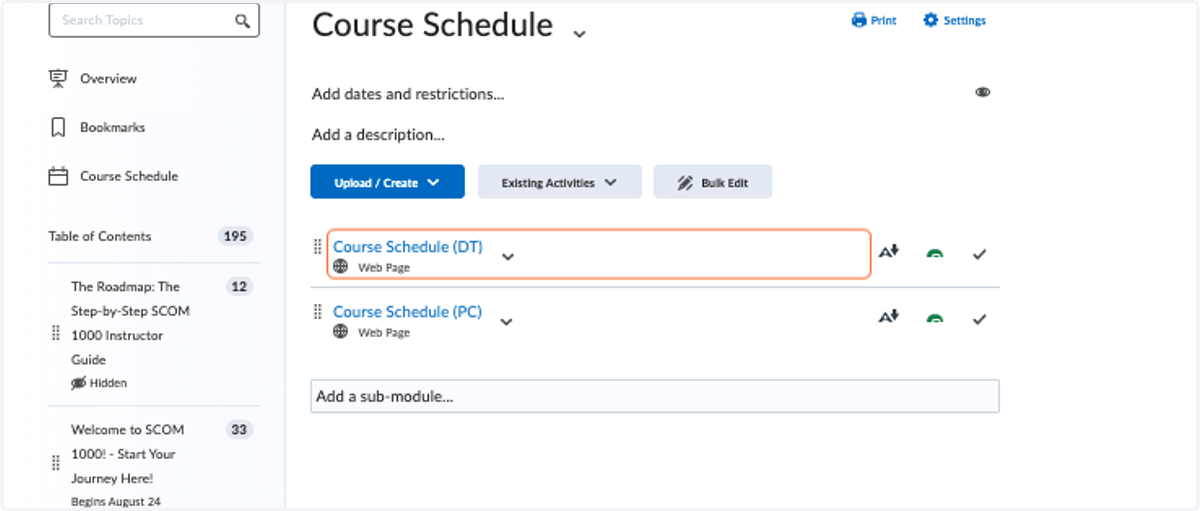Image resolution: width=1200 pixels, height=511 pixels.
Task: Open Welcome to SCOM 1000 module
Action: coord(130,454)
